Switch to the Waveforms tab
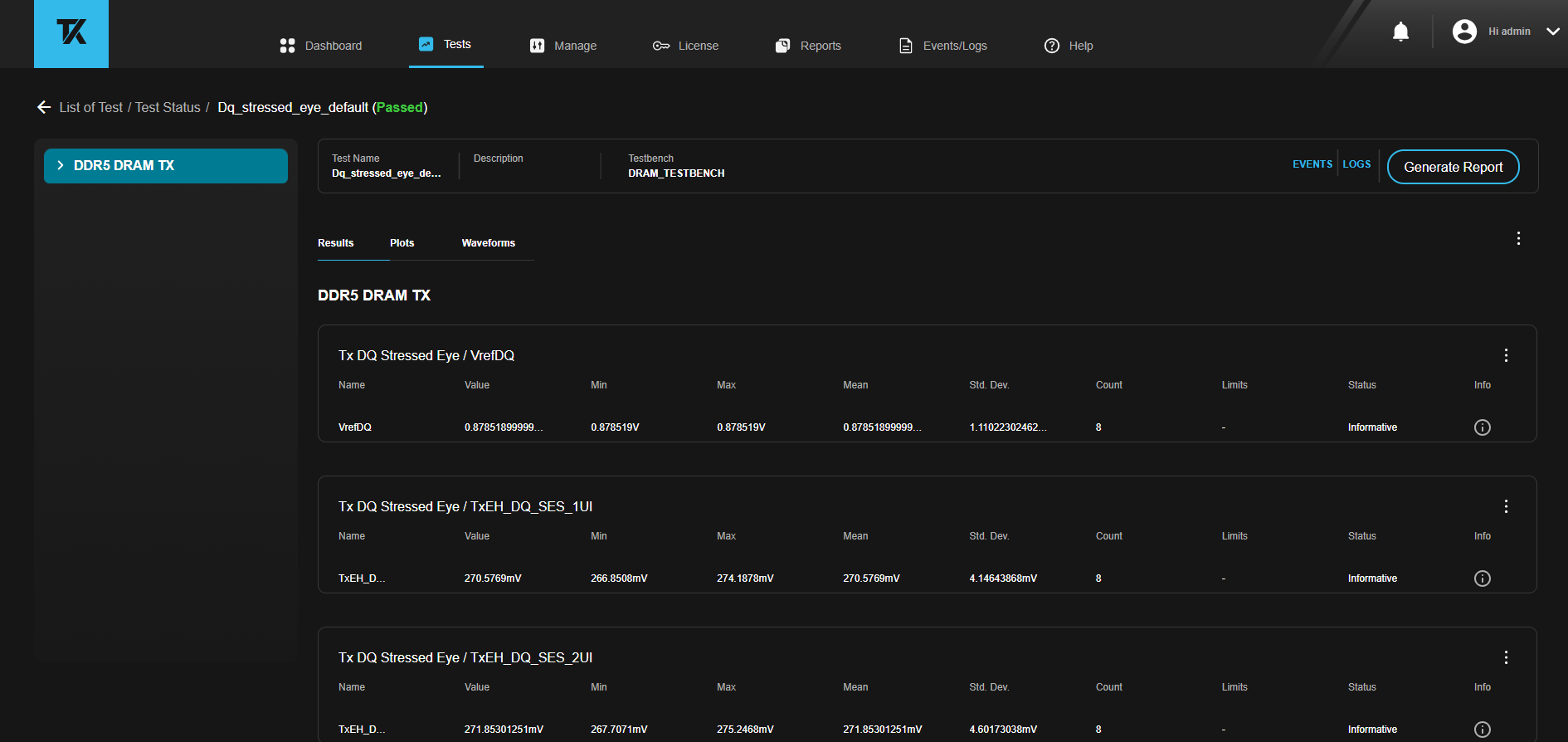1568x742 pixels. point(488,243)
